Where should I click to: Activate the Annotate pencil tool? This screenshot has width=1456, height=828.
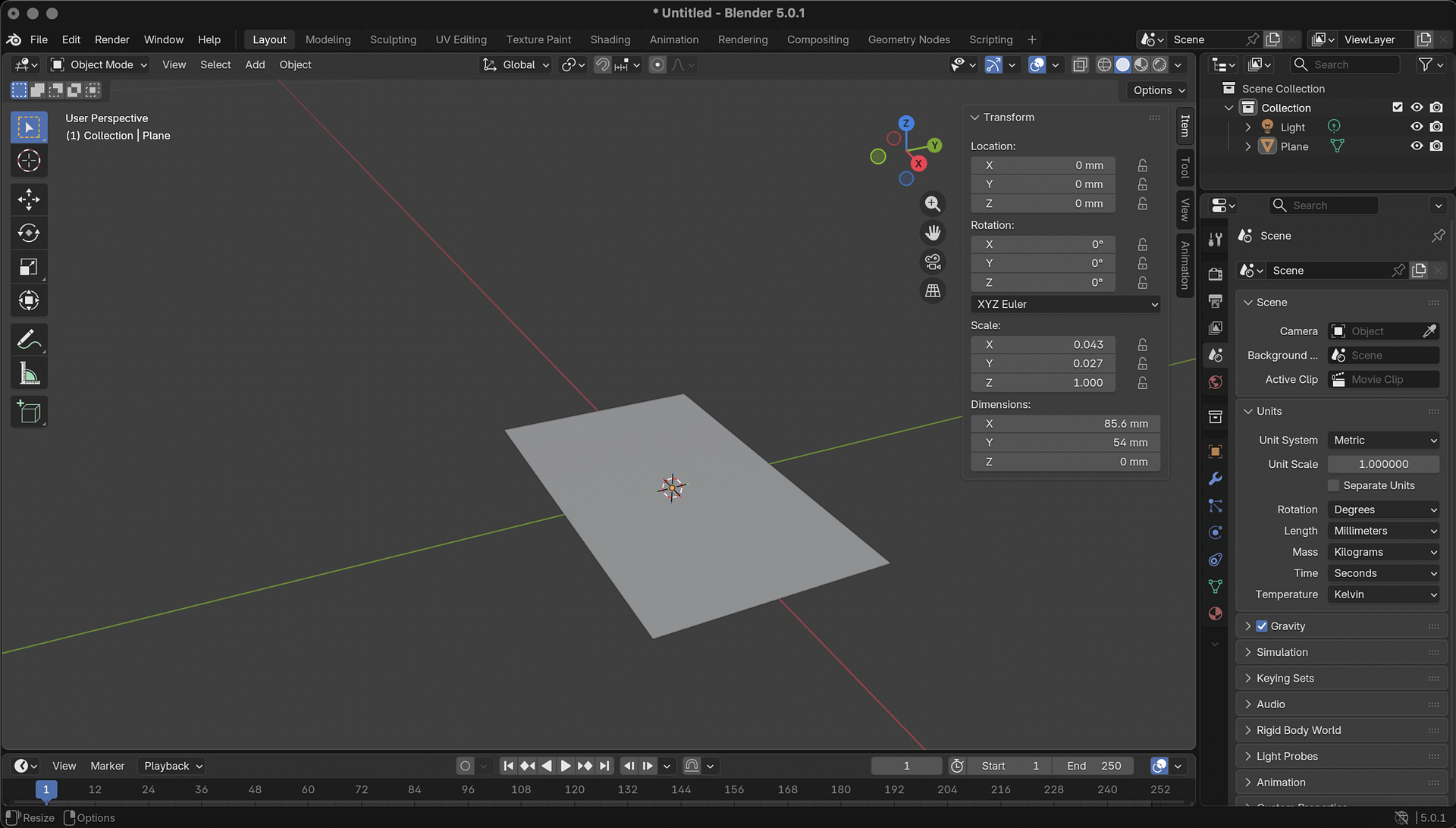(29, 340)
